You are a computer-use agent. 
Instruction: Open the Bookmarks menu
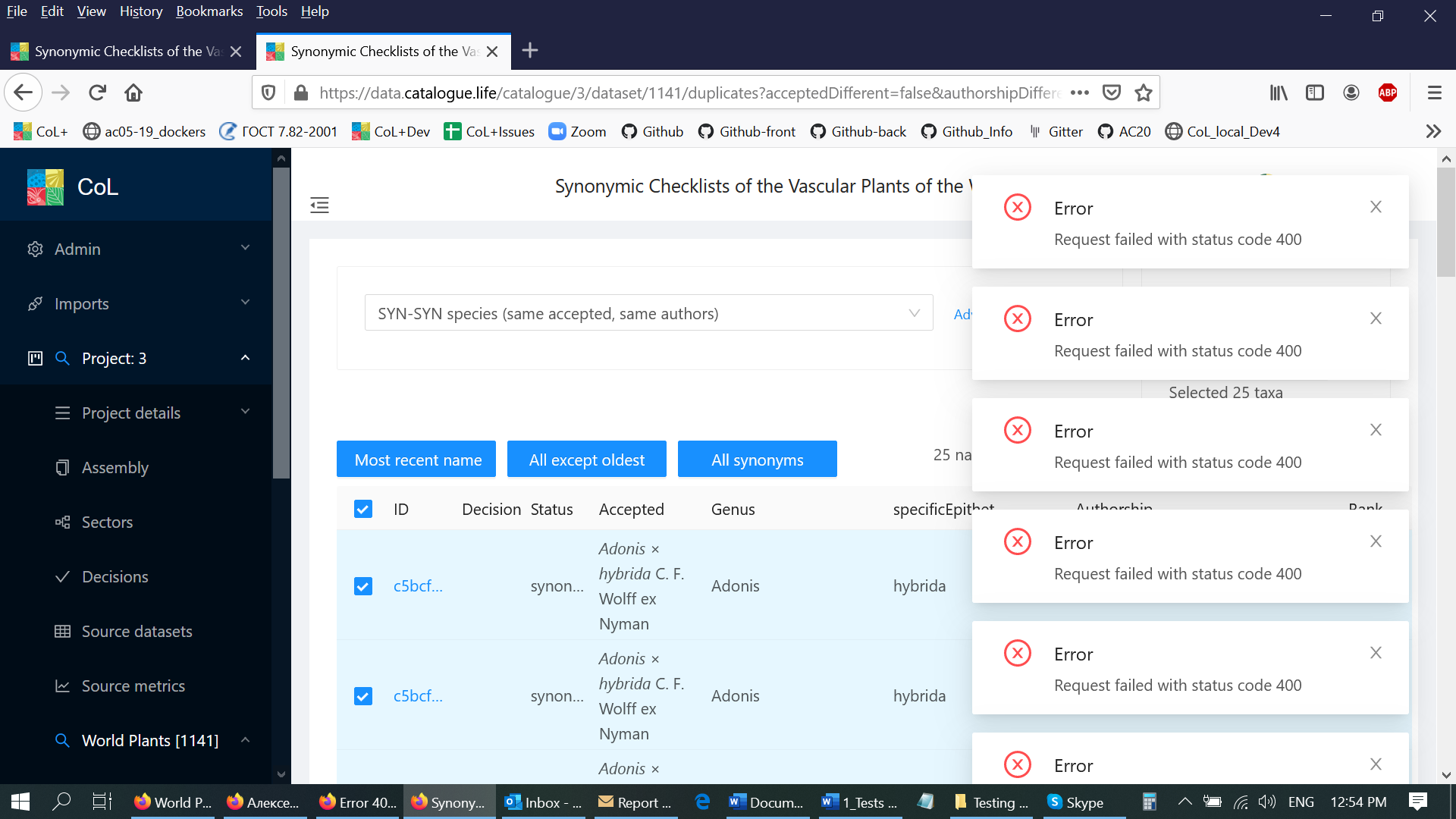coord(209,11)
